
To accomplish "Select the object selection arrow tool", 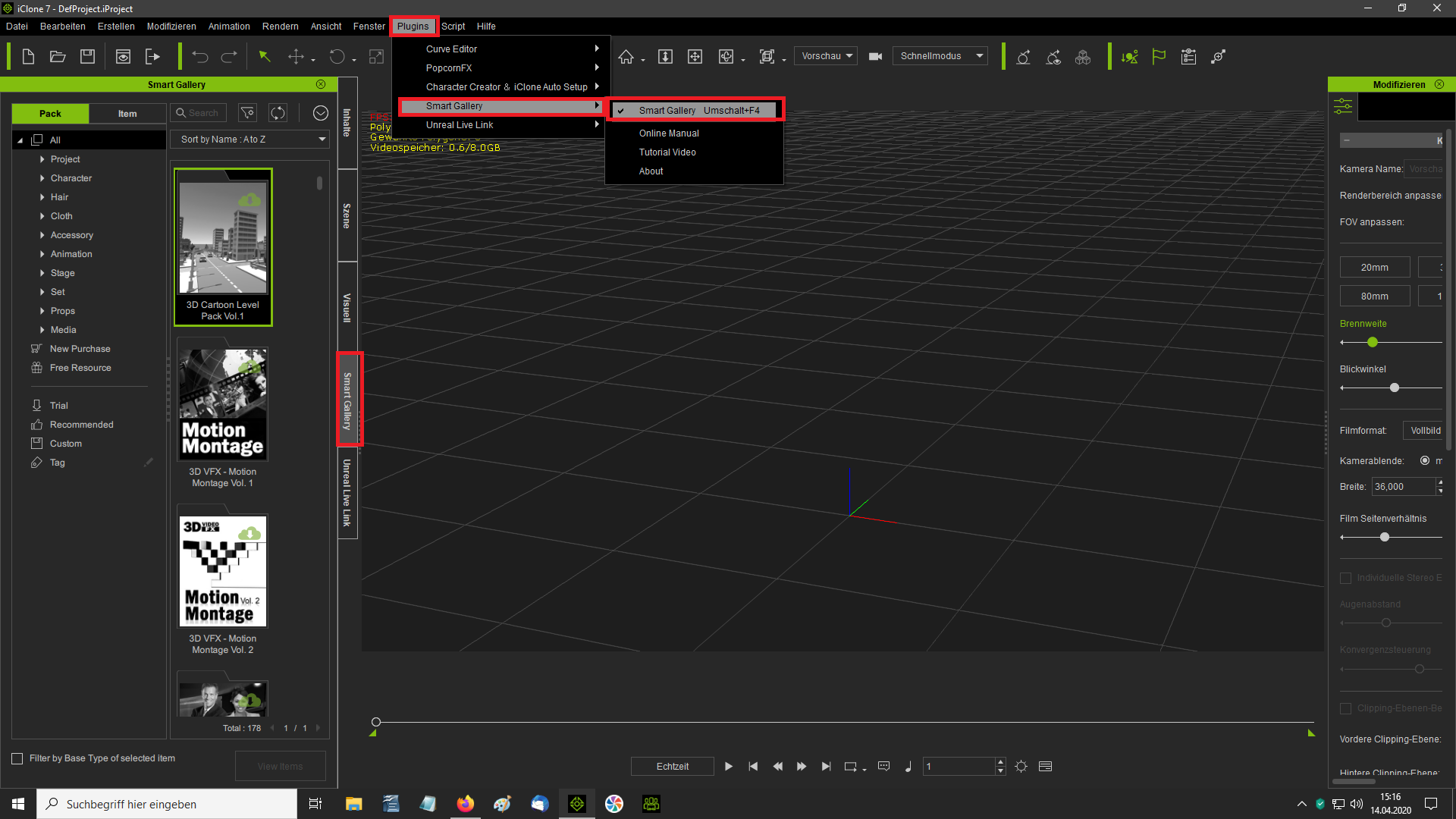I will click(265, 57).
